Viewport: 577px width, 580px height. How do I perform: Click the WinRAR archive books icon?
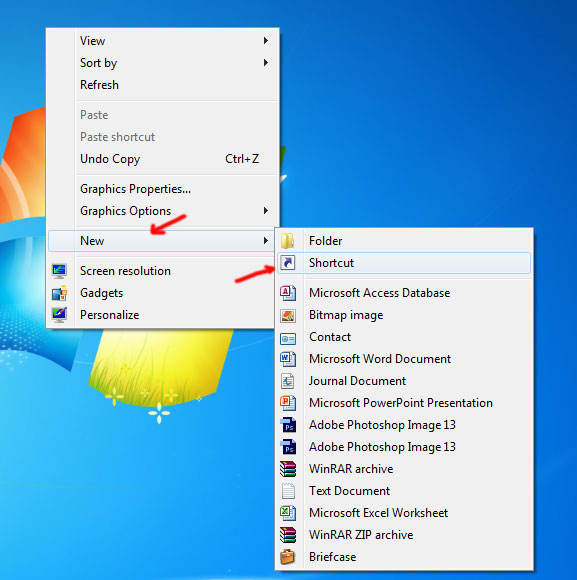click(x=288, y=469)
